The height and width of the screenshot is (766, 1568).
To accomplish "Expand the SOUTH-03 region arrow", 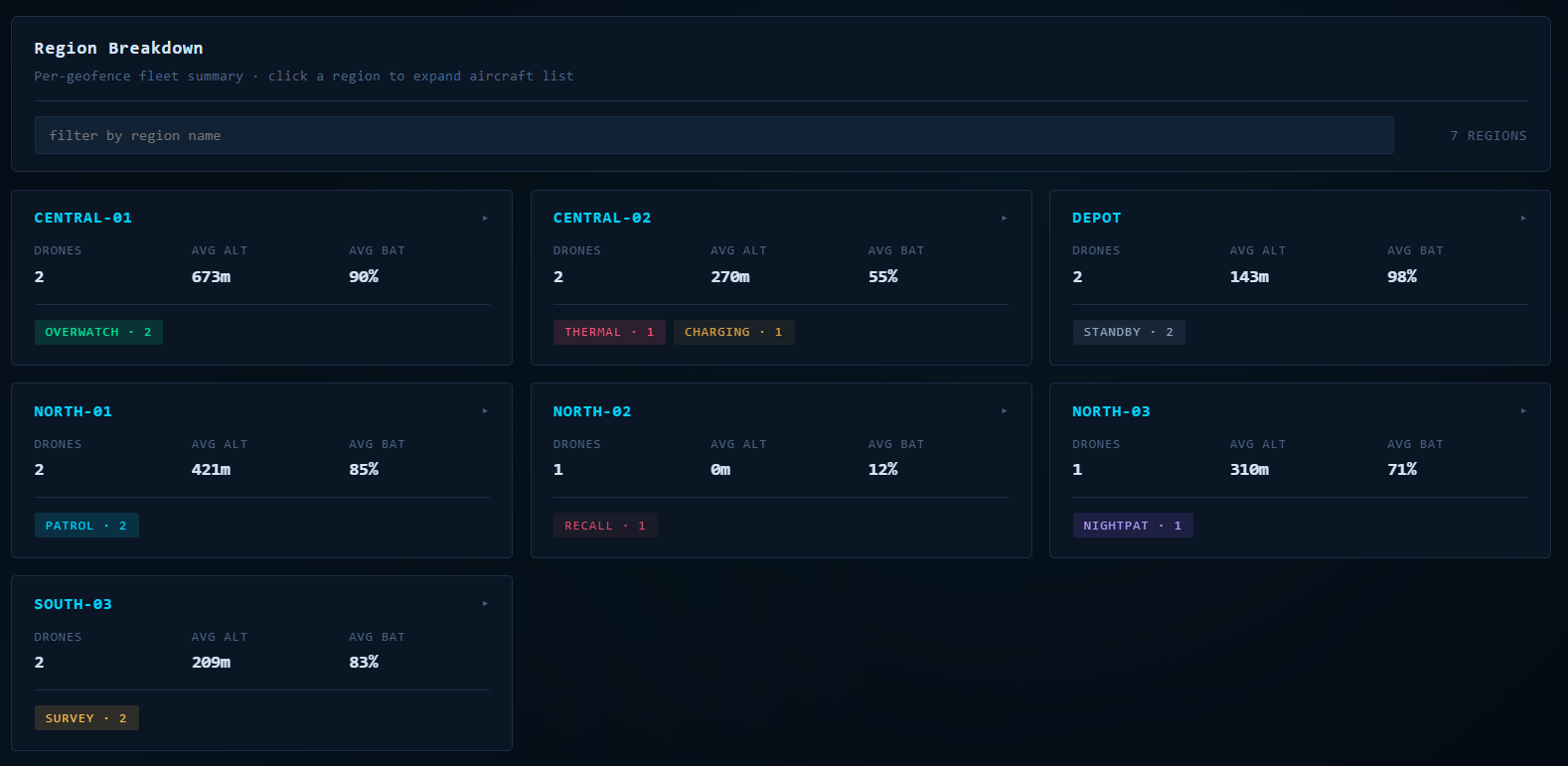I will tap(485, 603).
